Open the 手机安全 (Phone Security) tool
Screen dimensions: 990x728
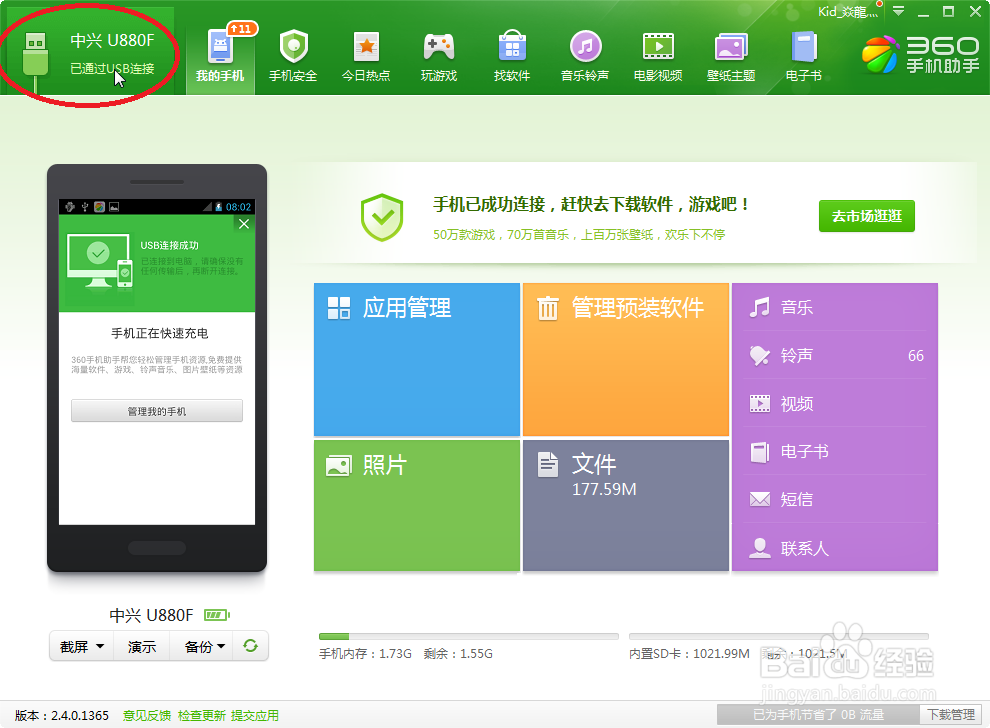coord(293,54)
